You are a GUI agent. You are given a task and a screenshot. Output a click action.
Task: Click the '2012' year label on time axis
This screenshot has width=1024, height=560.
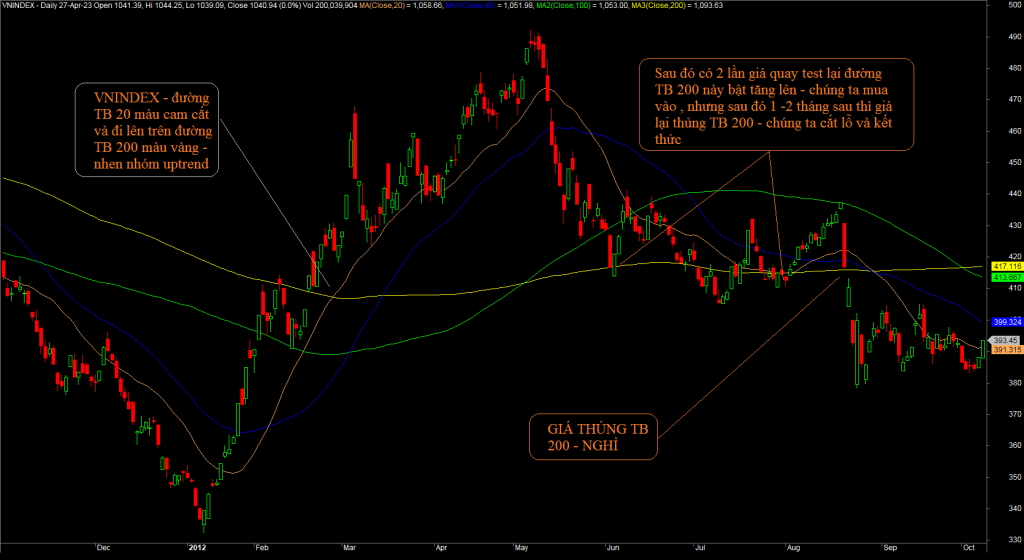(x=197, y=548)
